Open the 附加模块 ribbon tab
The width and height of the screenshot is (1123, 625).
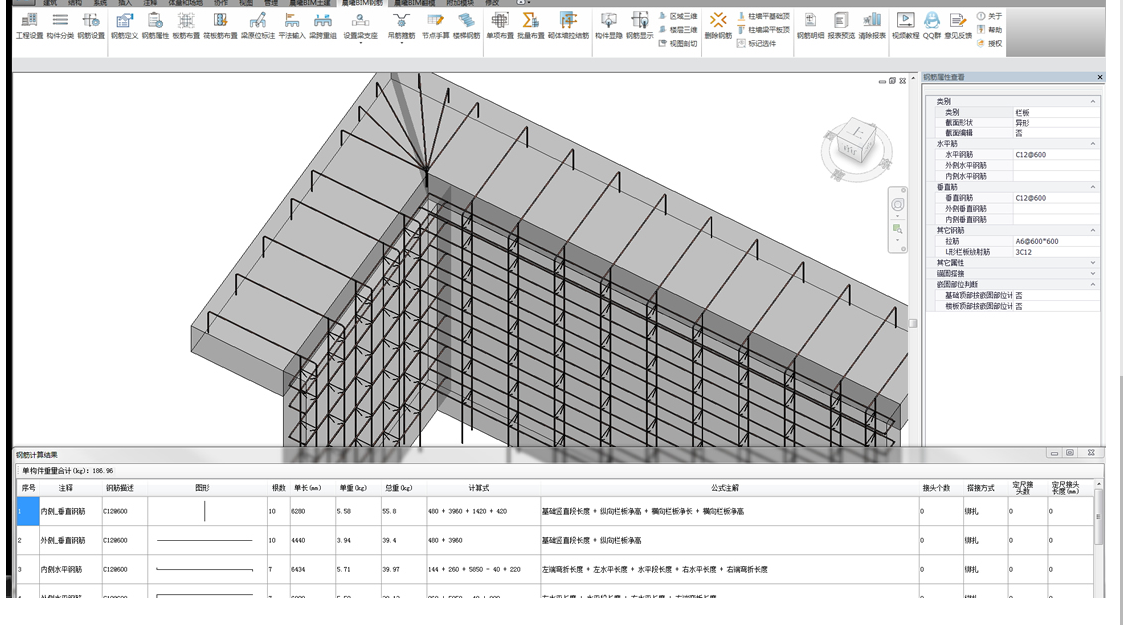click(460, 3)
